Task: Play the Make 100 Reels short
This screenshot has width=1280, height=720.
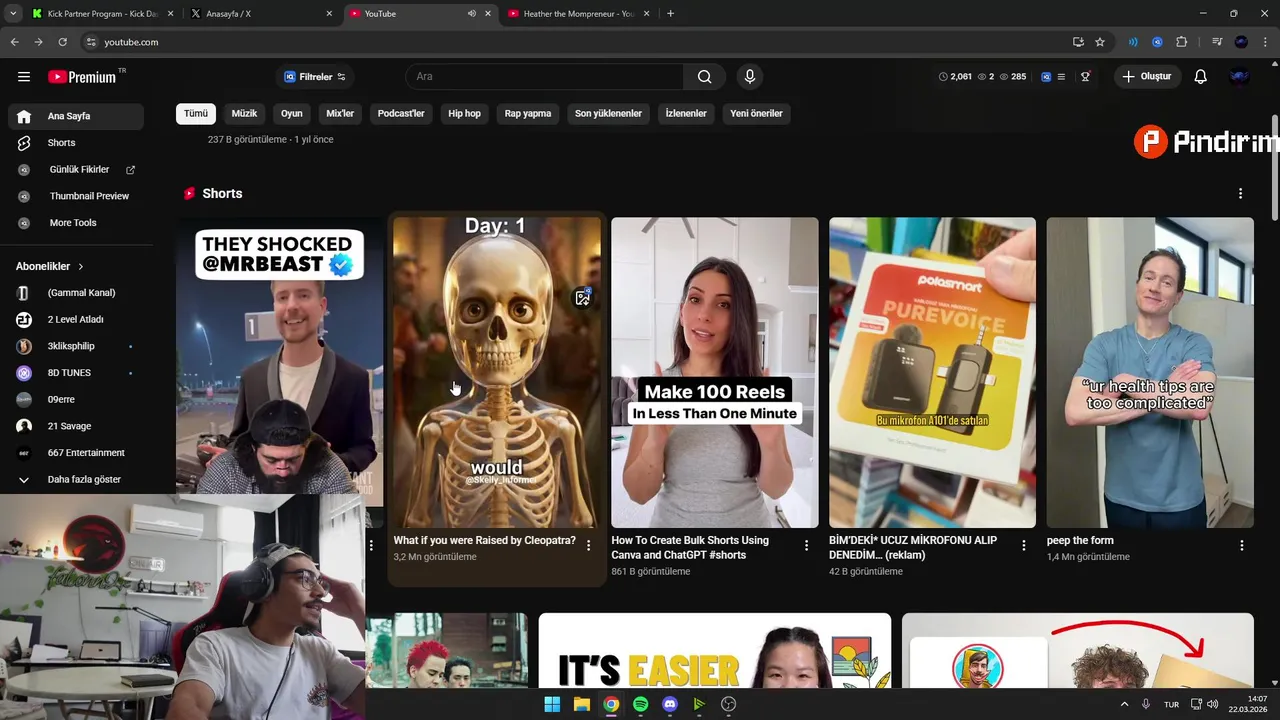Action: [x=714, y=372]
